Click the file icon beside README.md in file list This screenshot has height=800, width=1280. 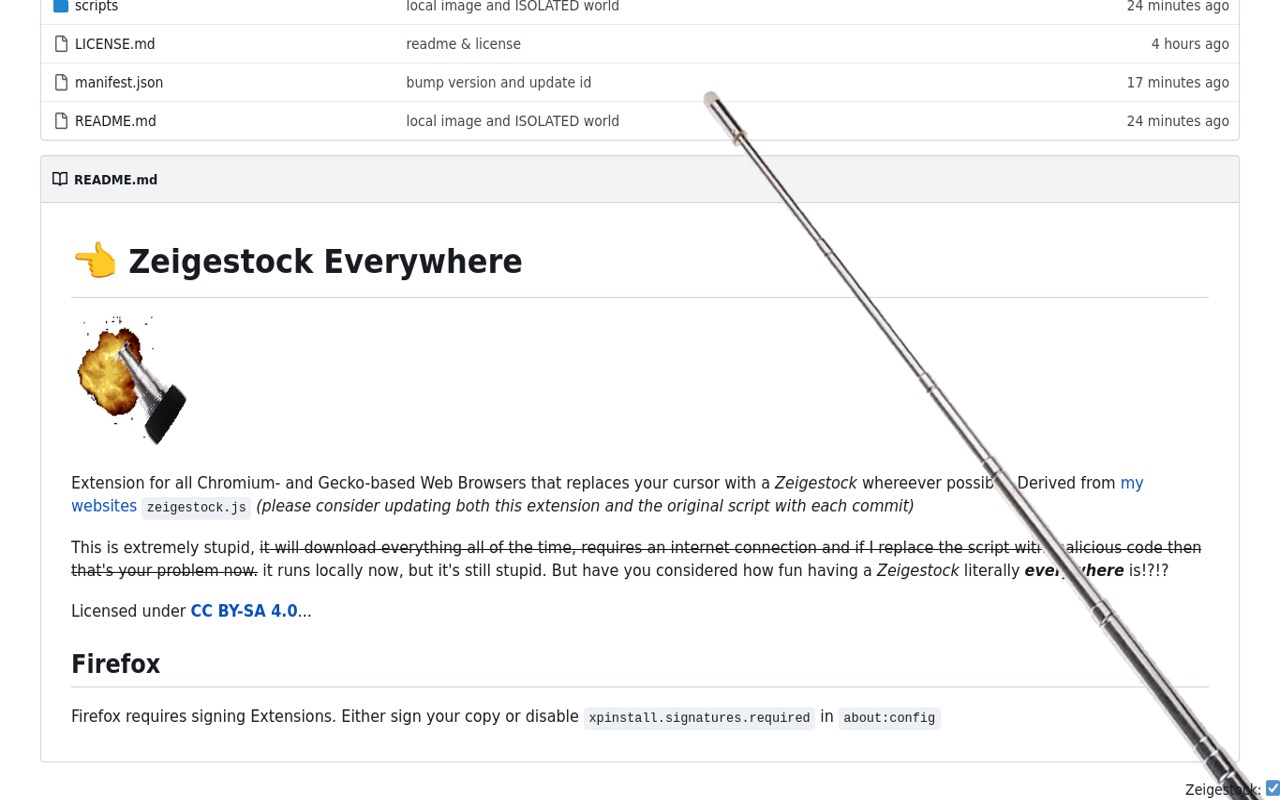(x=61, y=121)
